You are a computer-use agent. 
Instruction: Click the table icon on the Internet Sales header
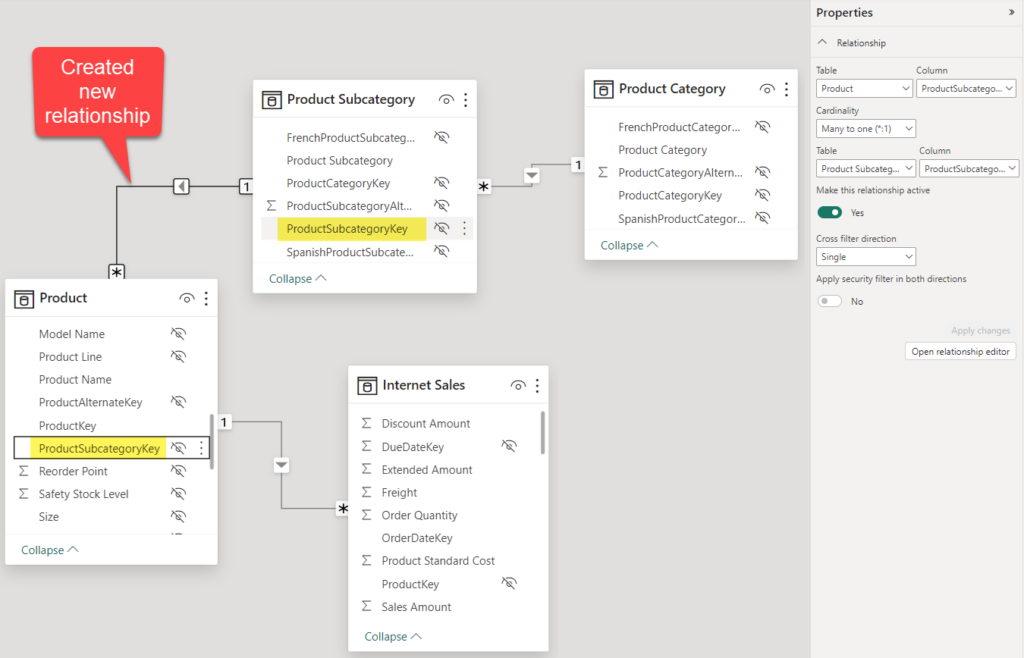(369, 385)
